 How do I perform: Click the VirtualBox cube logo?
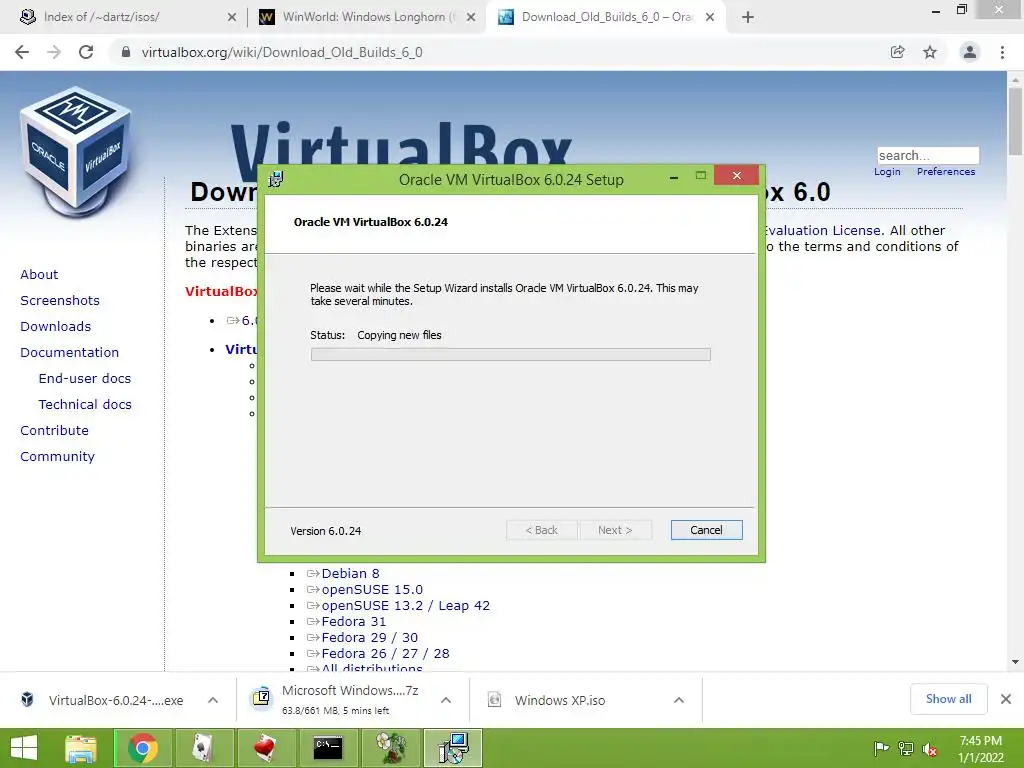76,152
